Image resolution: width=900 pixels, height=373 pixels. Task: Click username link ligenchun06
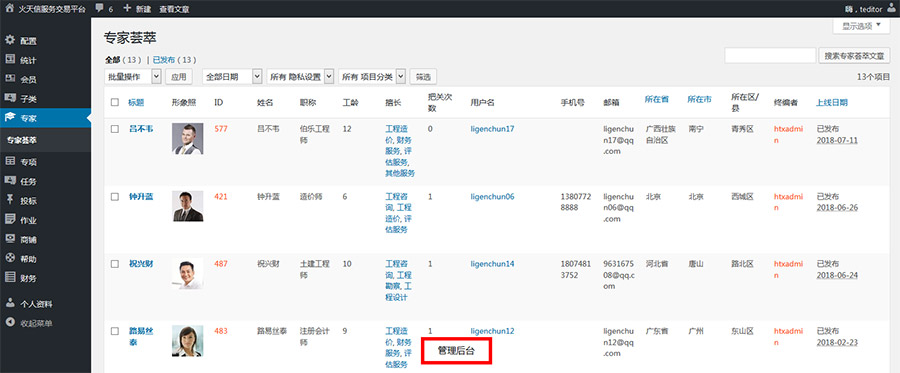point(492,197)
